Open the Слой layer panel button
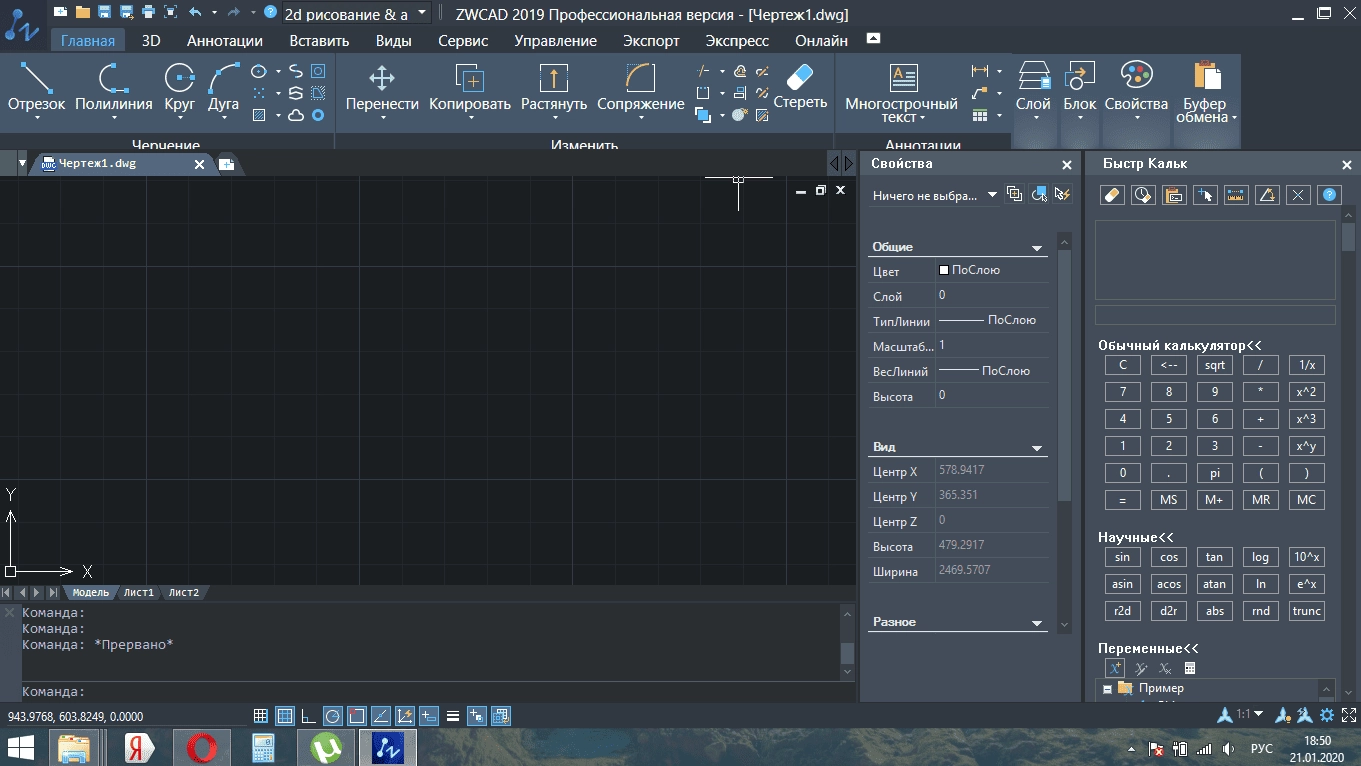 pyautogui.click(x=1033, y=88)
